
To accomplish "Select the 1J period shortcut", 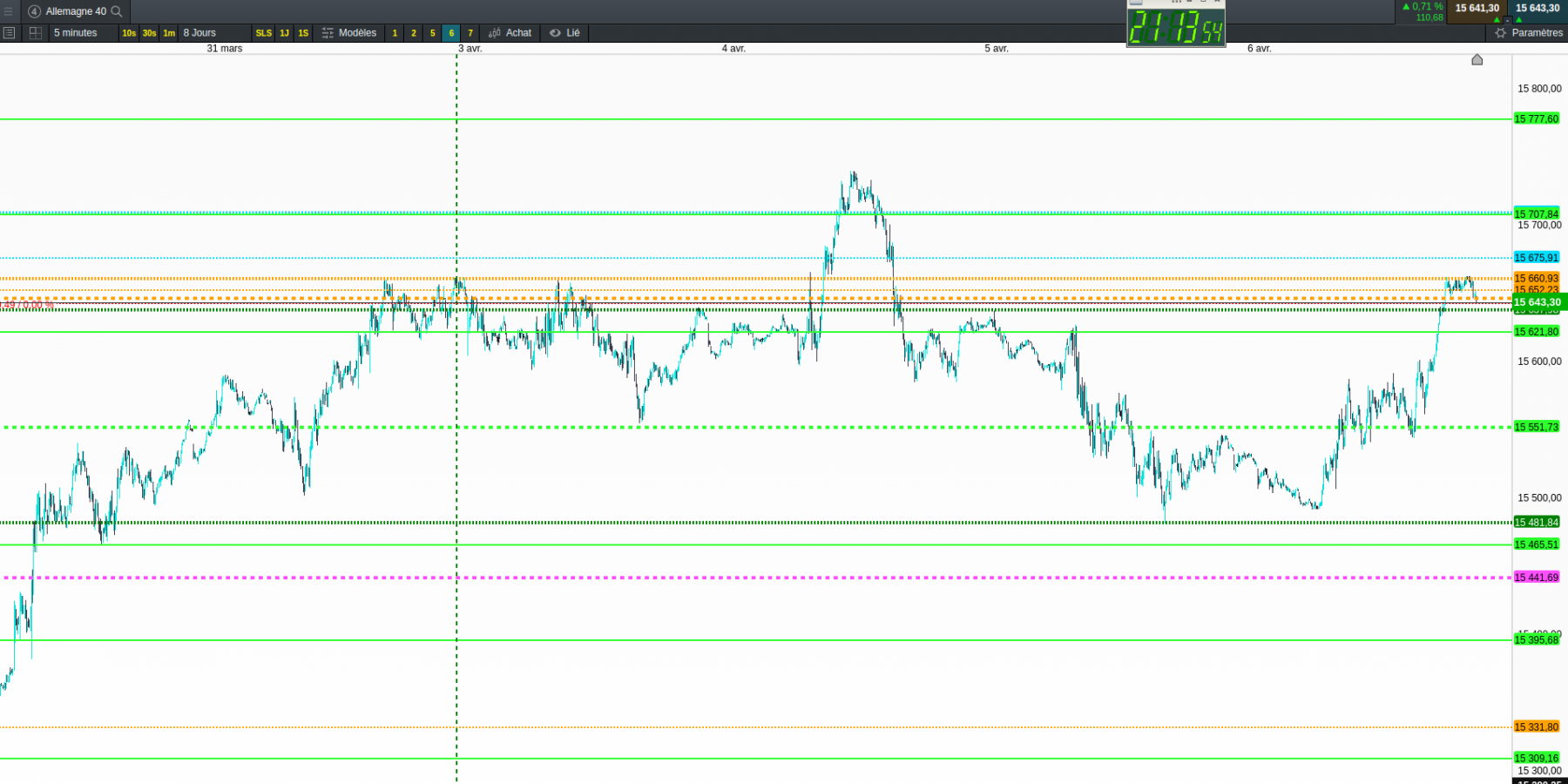I will pos(284,33).
